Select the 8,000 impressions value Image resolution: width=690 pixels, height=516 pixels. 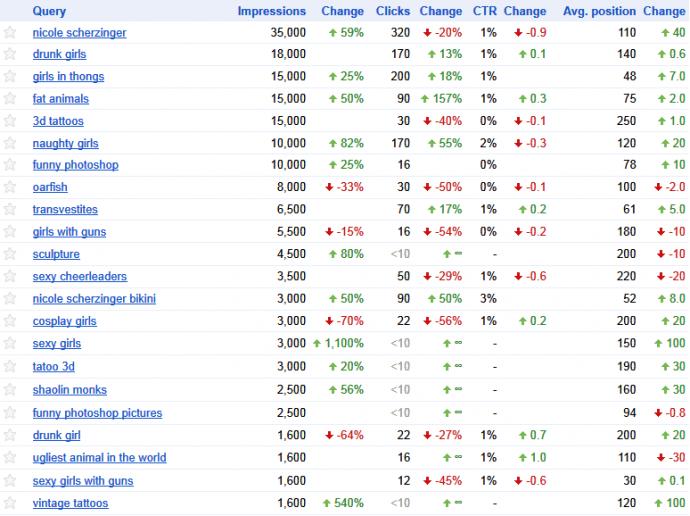[x=291, y=187]
